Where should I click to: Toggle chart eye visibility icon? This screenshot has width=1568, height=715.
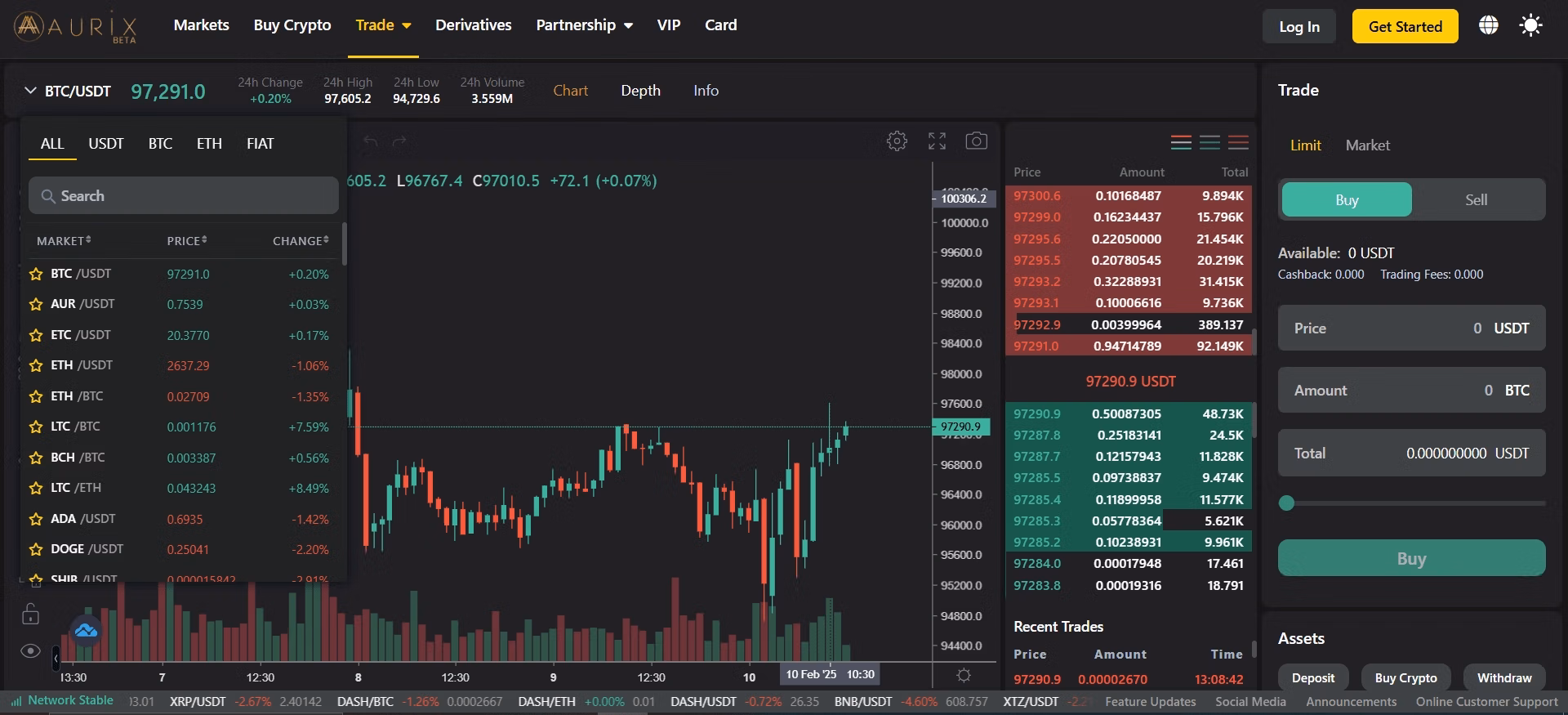click(x=30, y=651)
